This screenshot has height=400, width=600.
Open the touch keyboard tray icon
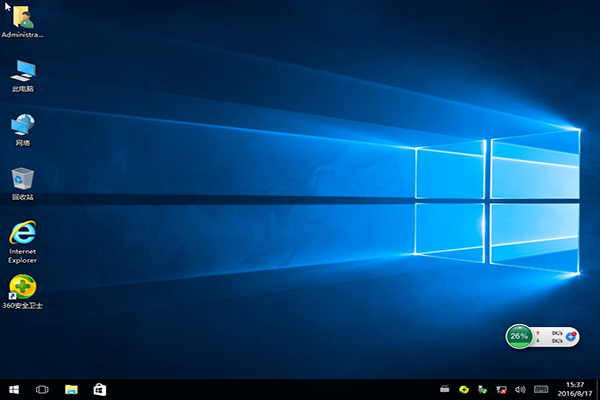point(541,390)
